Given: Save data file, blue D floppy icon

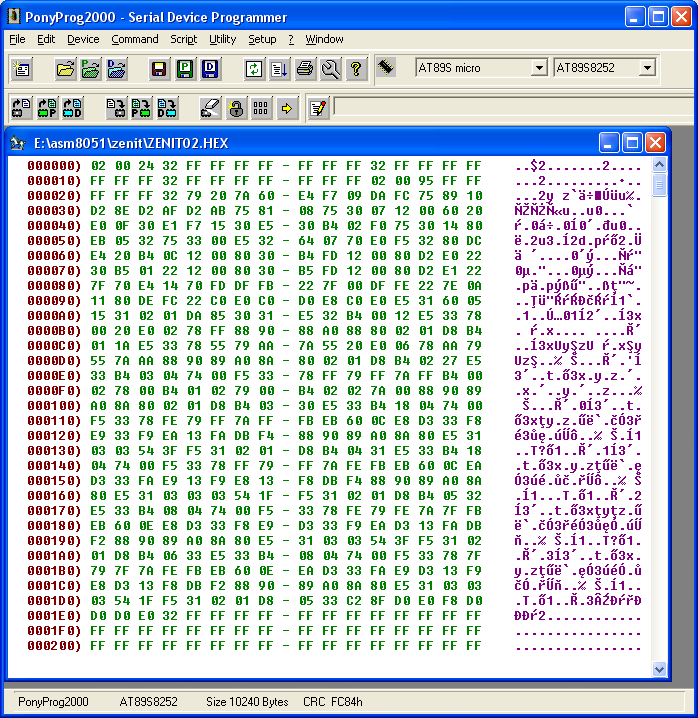Looking at the screenshot, I should pos(210,69).
